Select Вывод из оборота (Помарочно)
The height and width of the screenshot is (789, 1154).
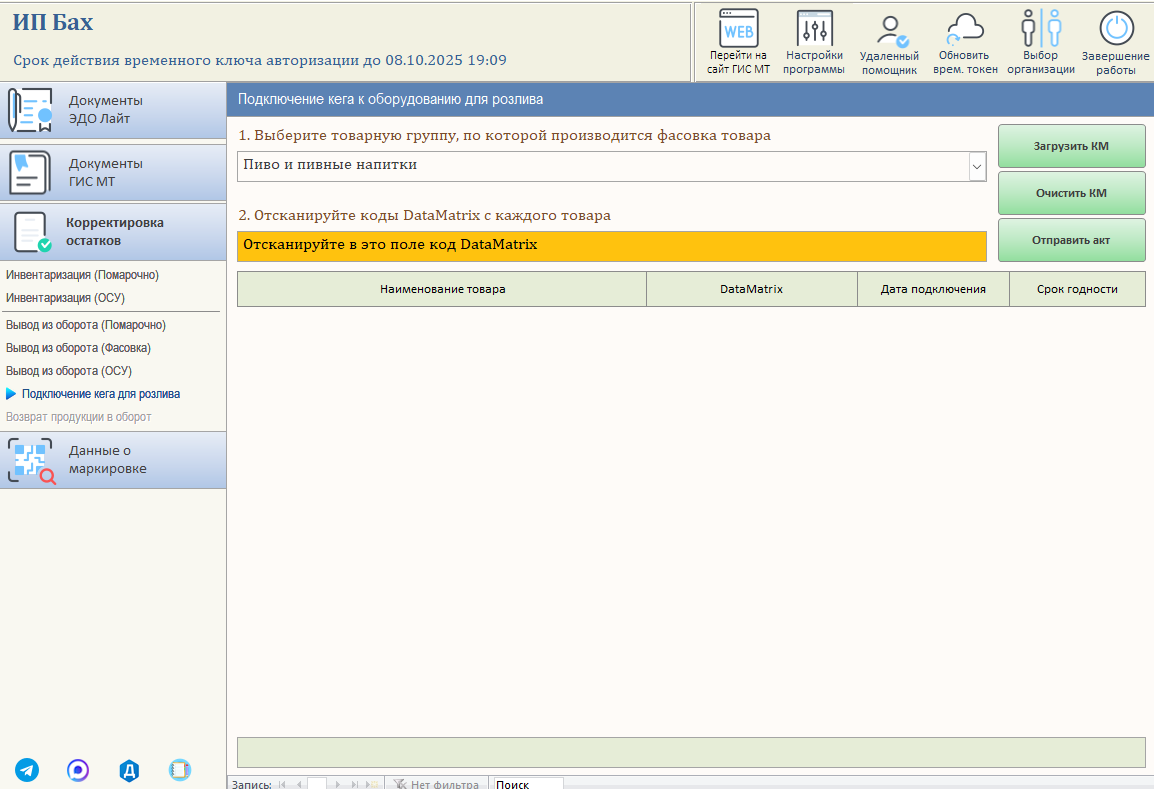point(86,325)
